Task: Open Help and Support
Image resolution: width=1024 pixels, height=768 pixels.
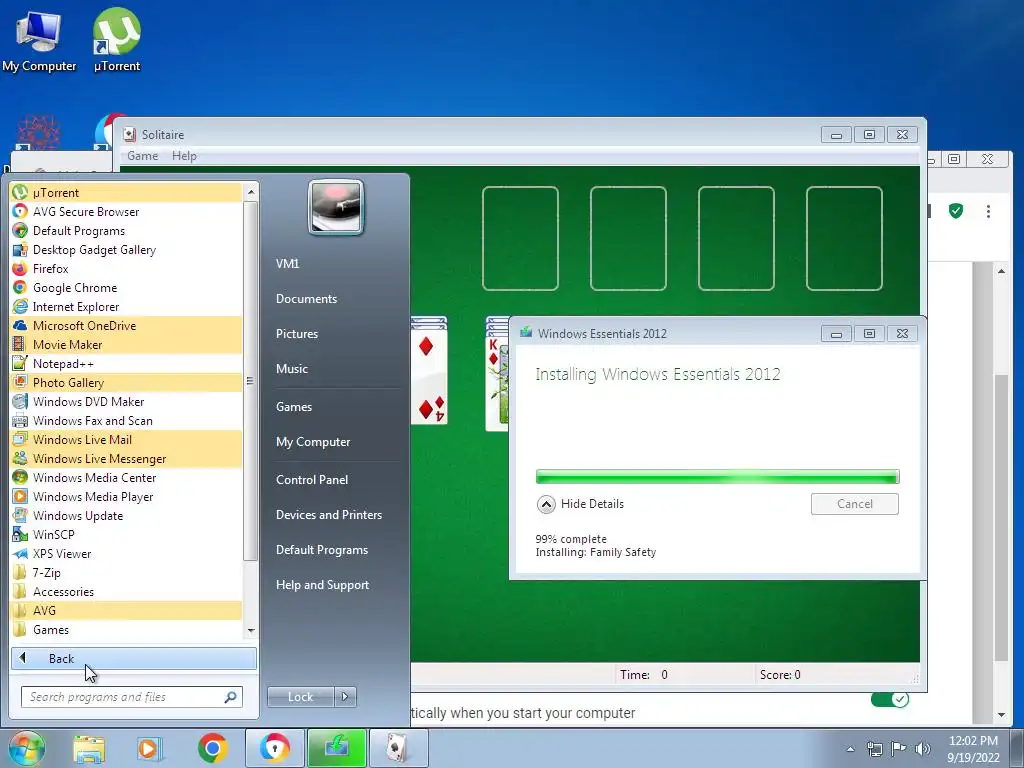Action: pos(323,585)
